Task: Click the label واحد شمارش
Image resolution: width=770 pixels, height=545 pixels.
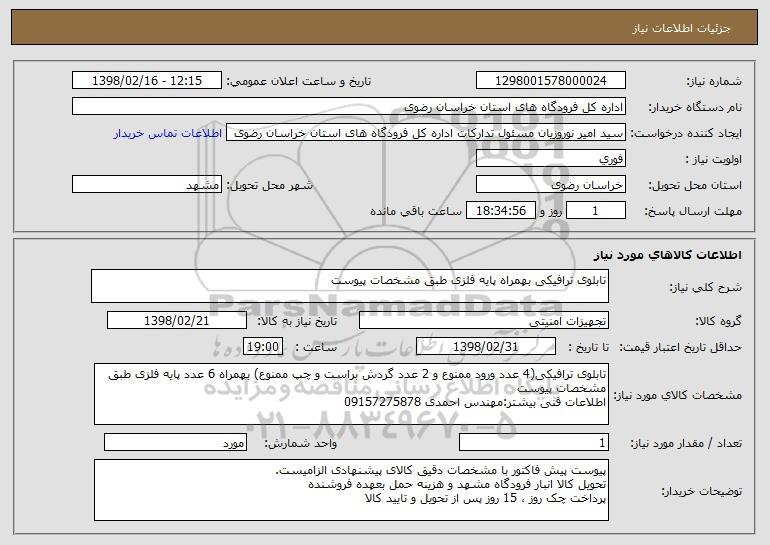Action: [301, 443]
